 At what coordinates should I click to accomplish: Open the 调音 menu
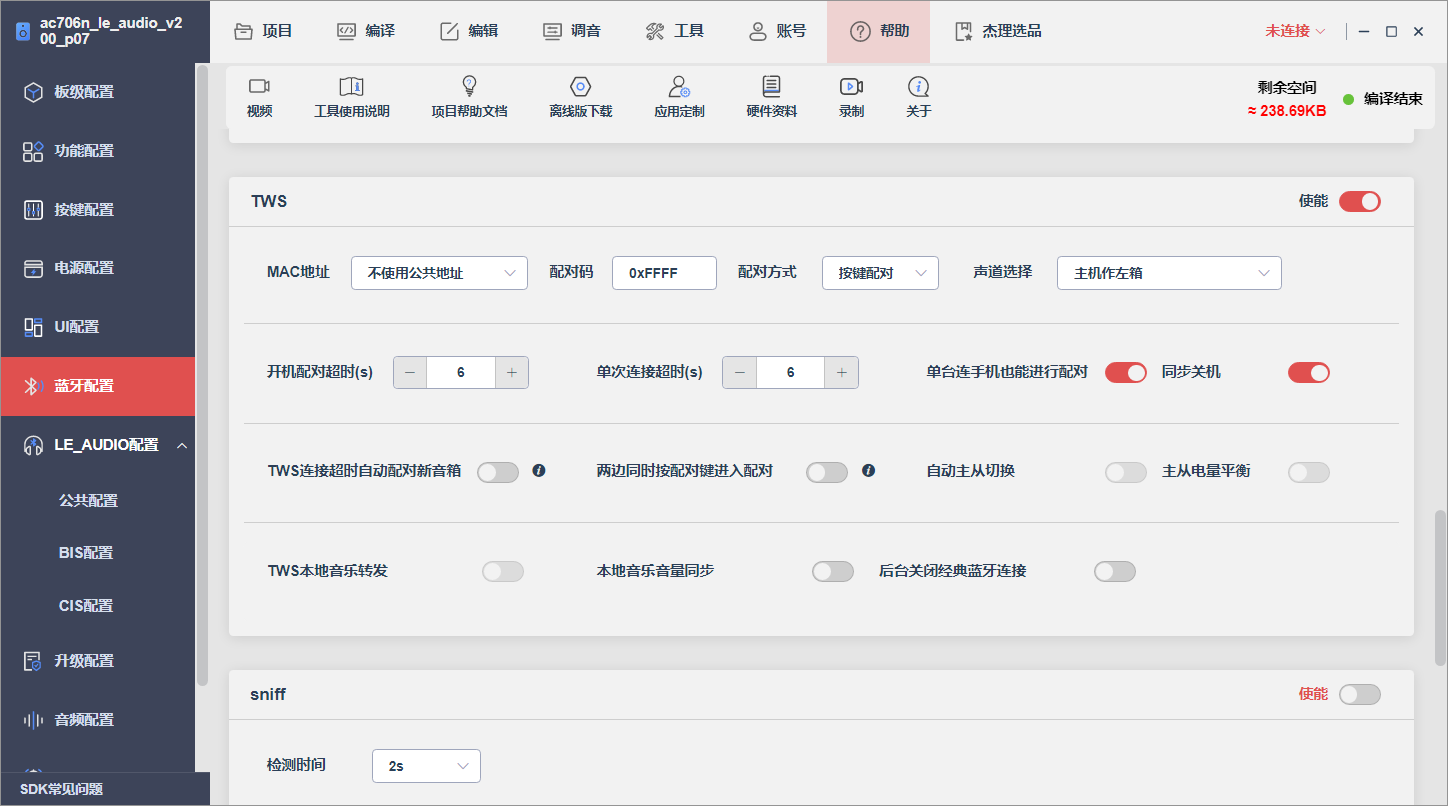pyautogui.click(x=572, y=31)
